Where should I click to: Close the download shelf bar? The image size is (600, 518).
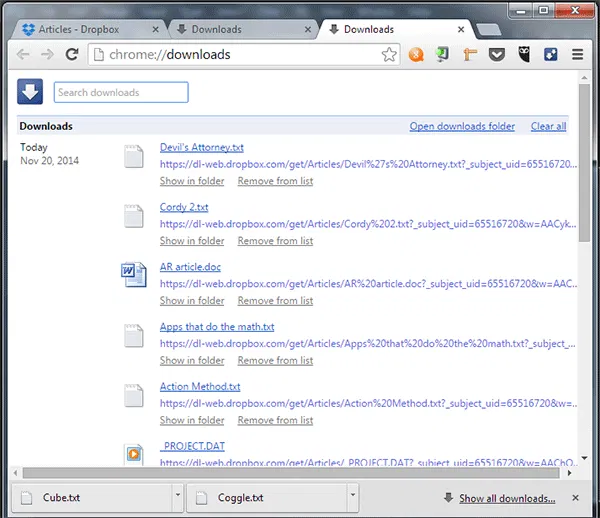(574, 498)
